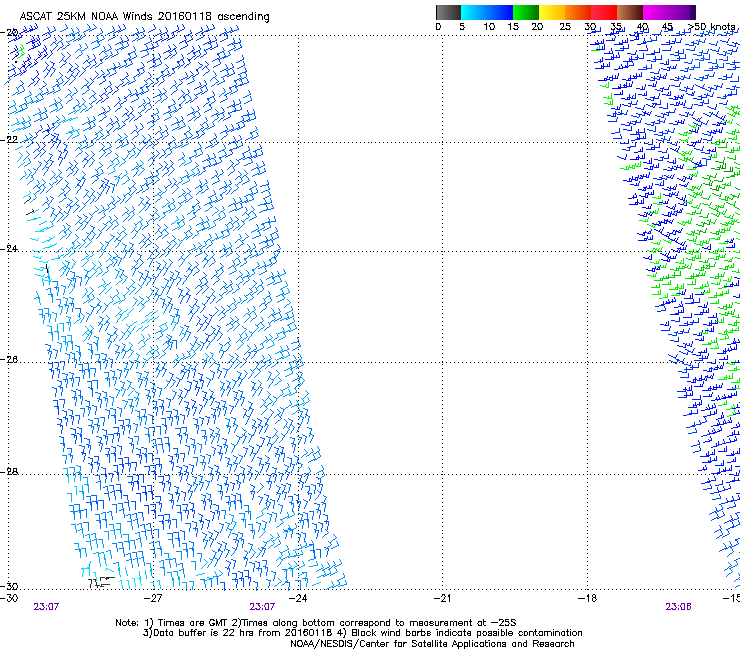Pick the brown 35-40 knots color segment
This screenshot has height=650, width=740.
(630, 12)
